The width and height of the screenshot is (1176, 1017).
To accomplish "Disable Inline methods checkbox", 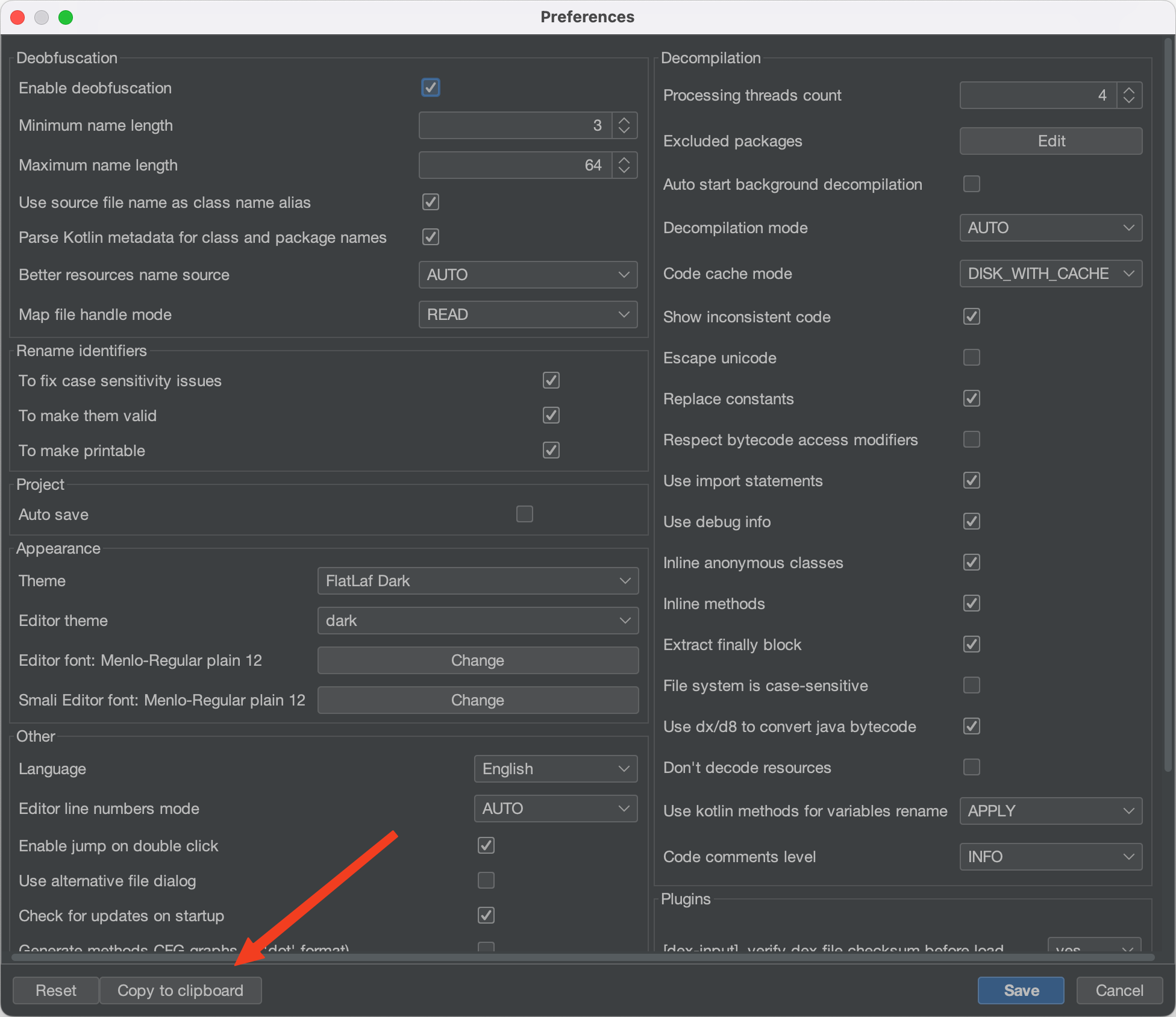I will click(971, 603).
